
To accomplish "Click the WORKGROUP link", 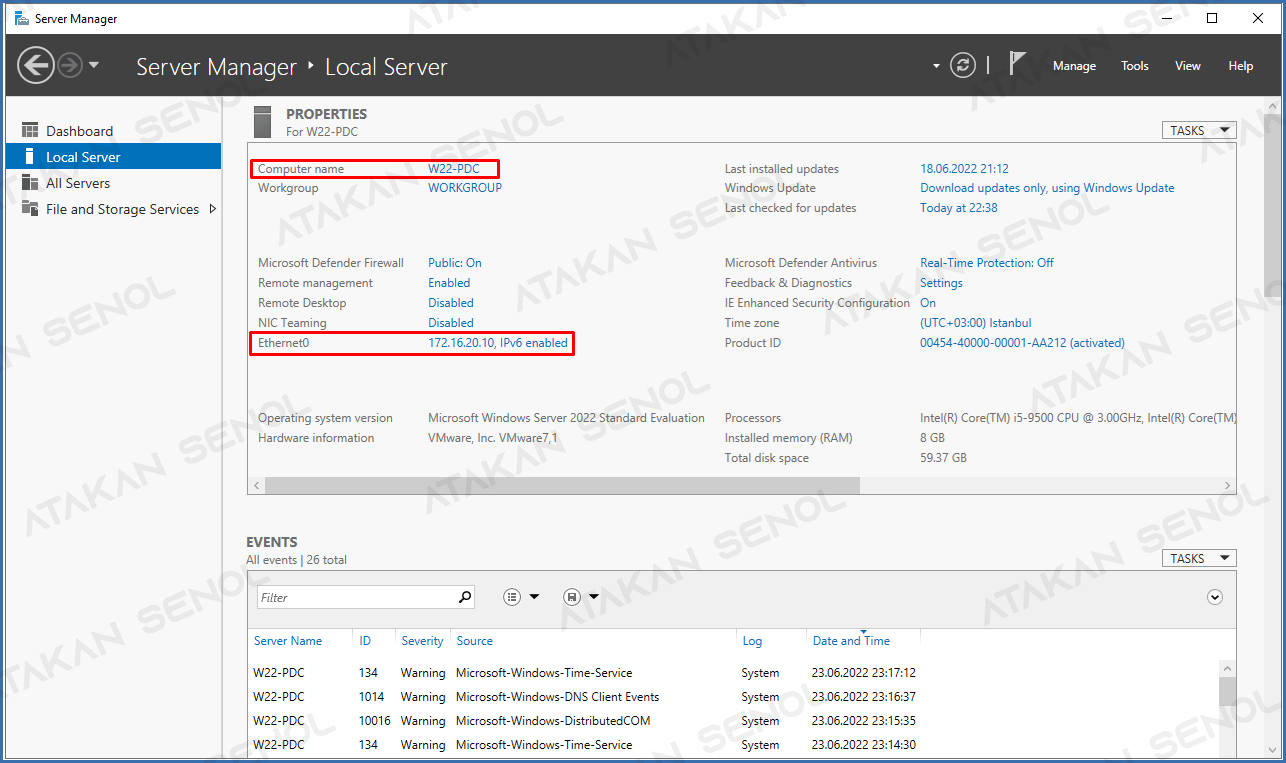I will pos(465,188).
